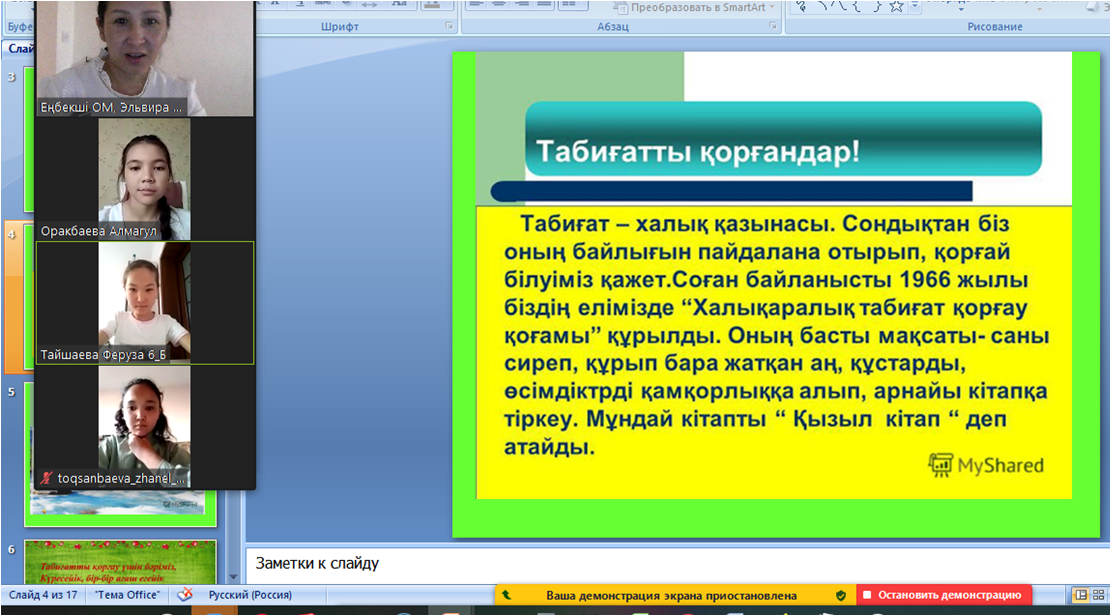
Task: Select Оракбаева Алмагул's video tile
Action: (144, 180)
